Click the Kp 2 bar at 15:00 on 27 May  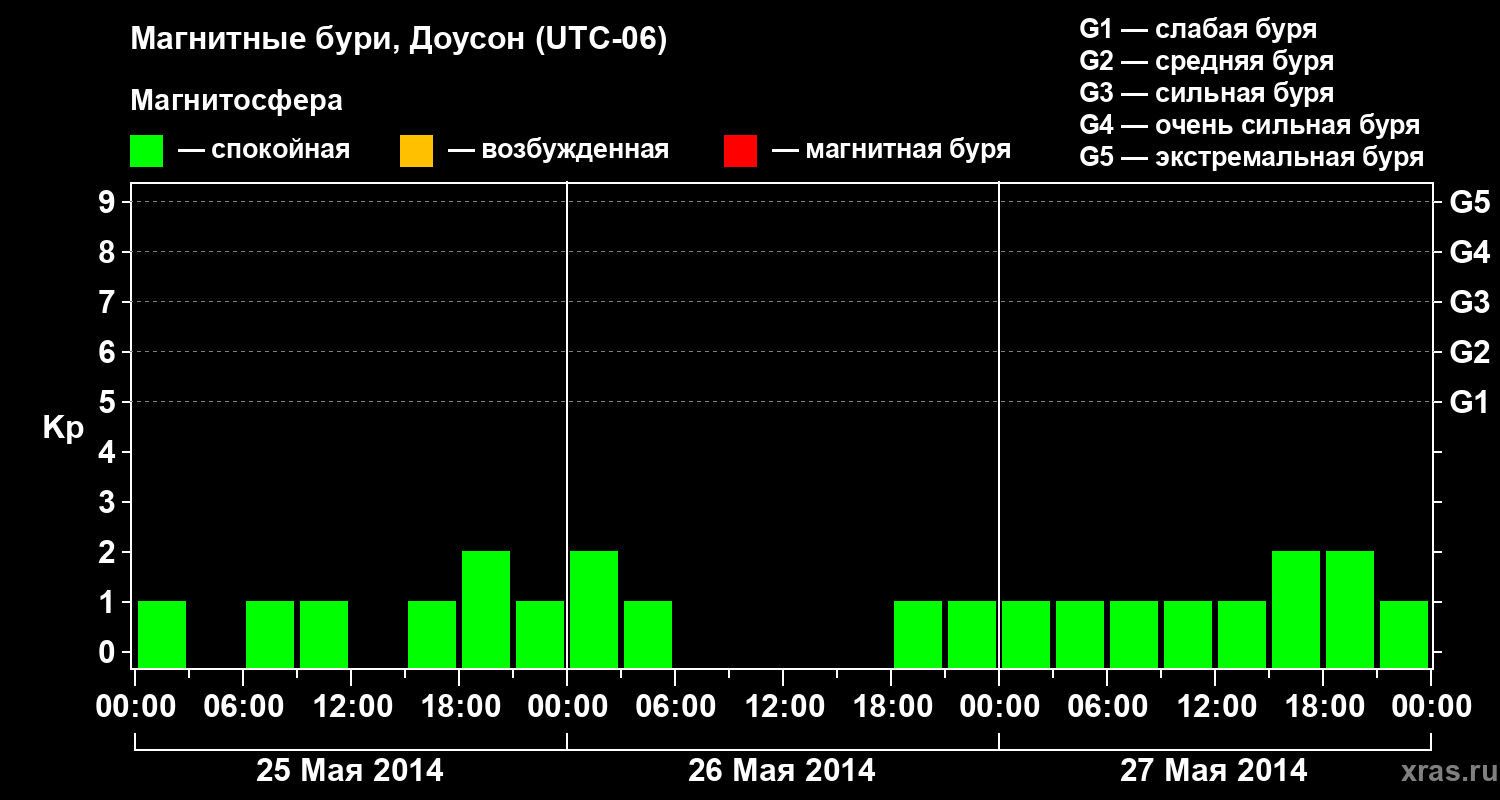pyautogui.click(x=1296, y=609)
